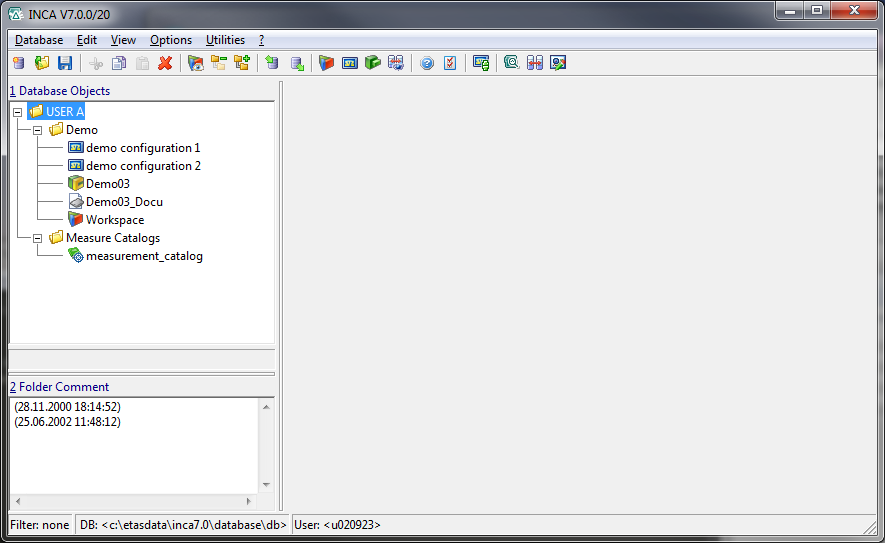Click the Copy toolbar icon
This screenshot has height=543, width=885.
point(119,63)
